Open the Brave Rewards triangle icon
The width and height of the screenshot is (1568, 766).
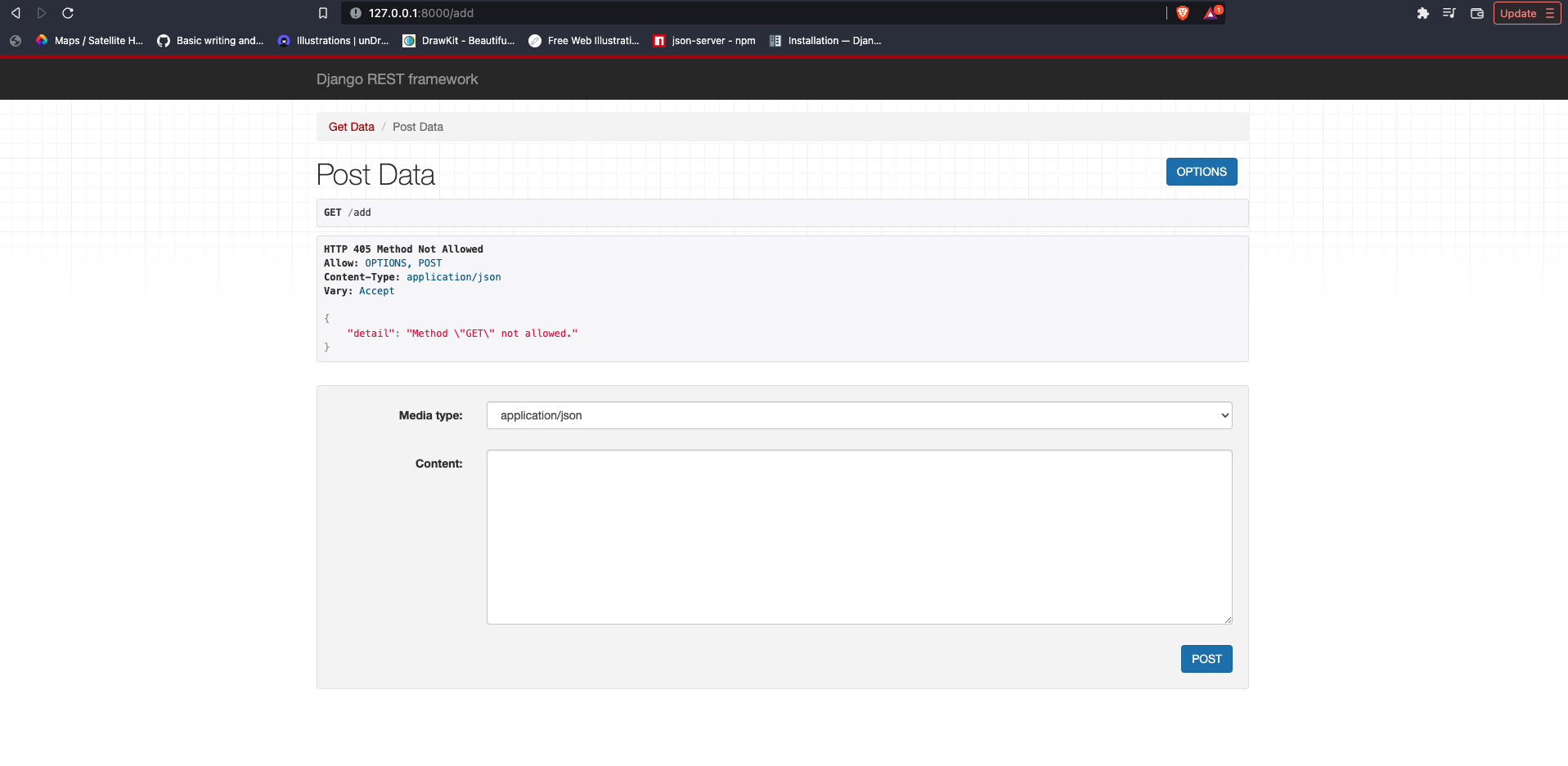point(1211,12)
